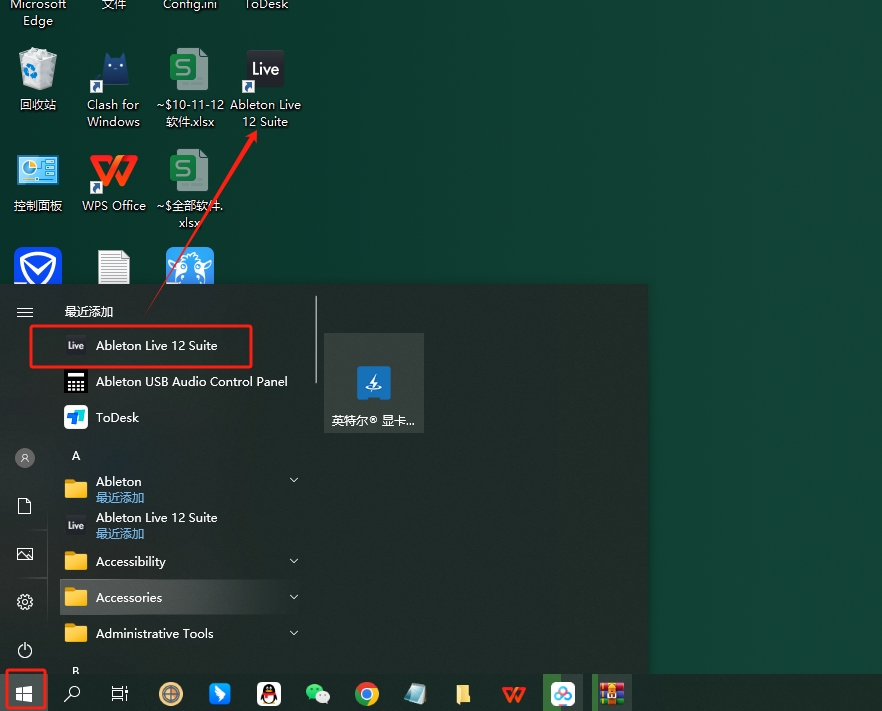Image resolution: width=882 pixels, height=711 pixels.
Task: Expand the Accessibility folder chevron
Action: coord(294,561)
